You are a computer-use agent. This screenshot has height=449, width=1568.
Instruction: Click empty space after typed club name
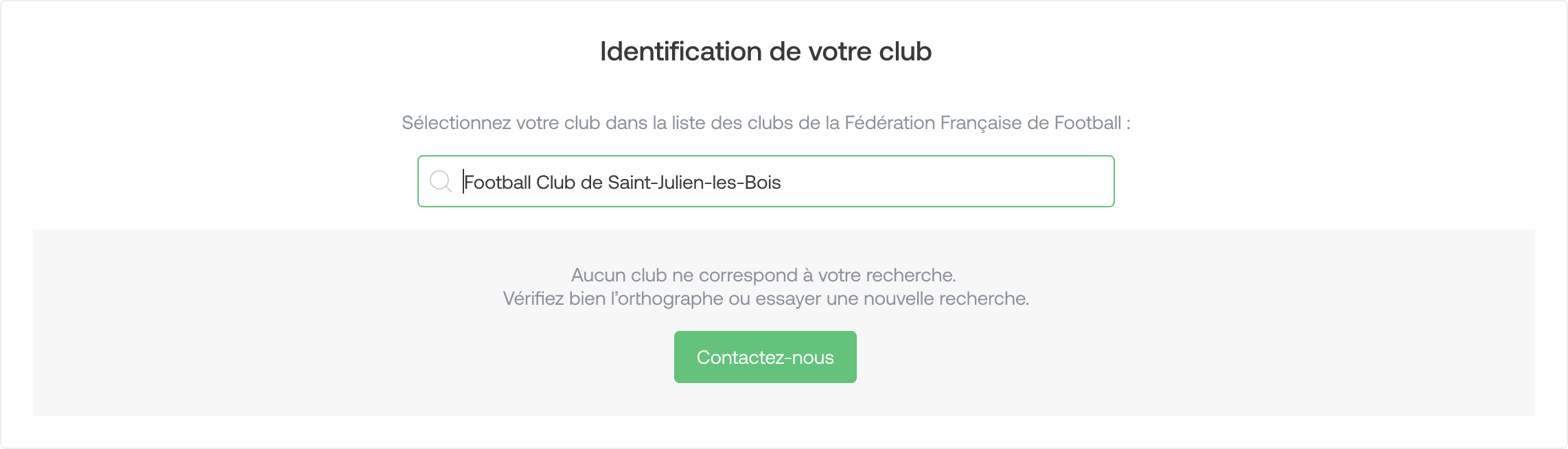(x=947, y=182)
